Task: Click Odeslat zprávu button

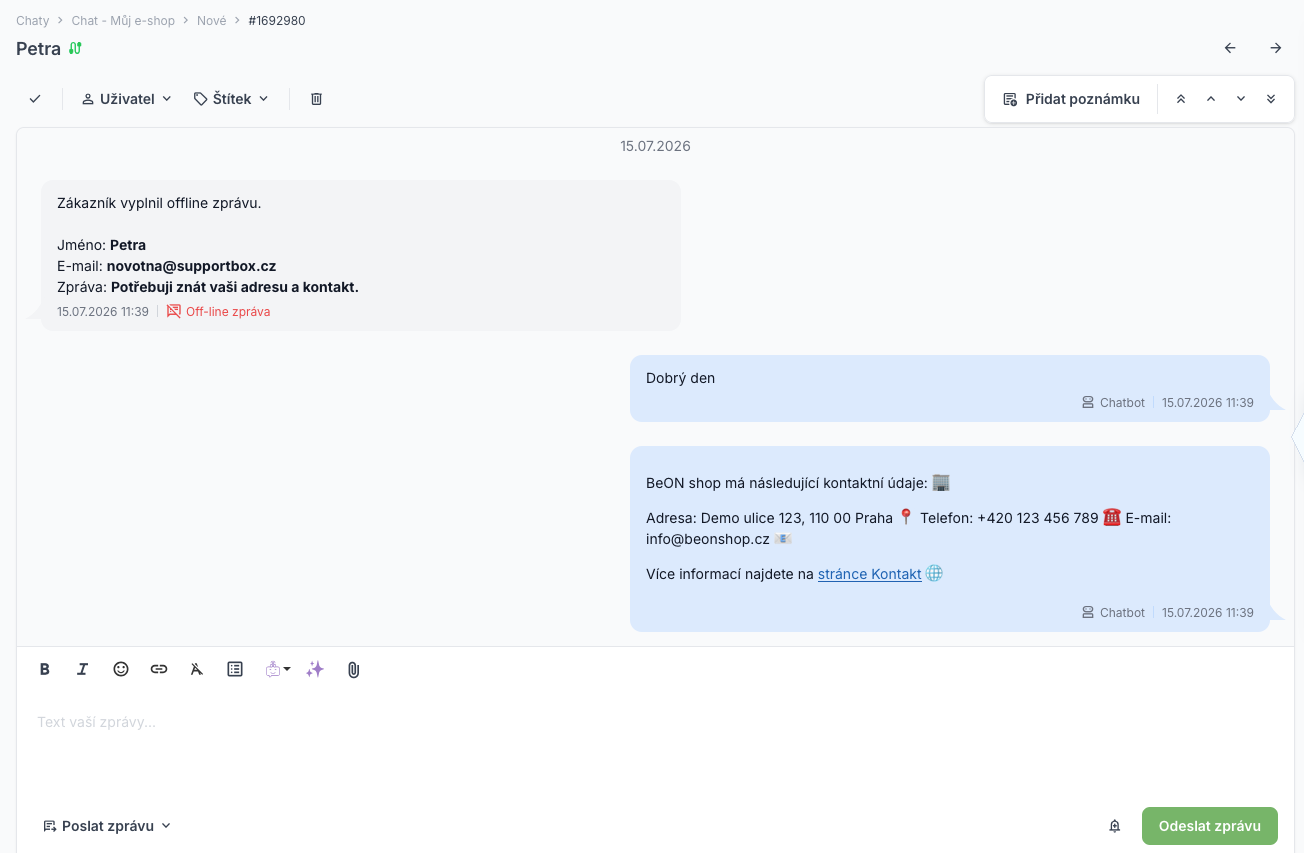Action: pos(1210,826)
